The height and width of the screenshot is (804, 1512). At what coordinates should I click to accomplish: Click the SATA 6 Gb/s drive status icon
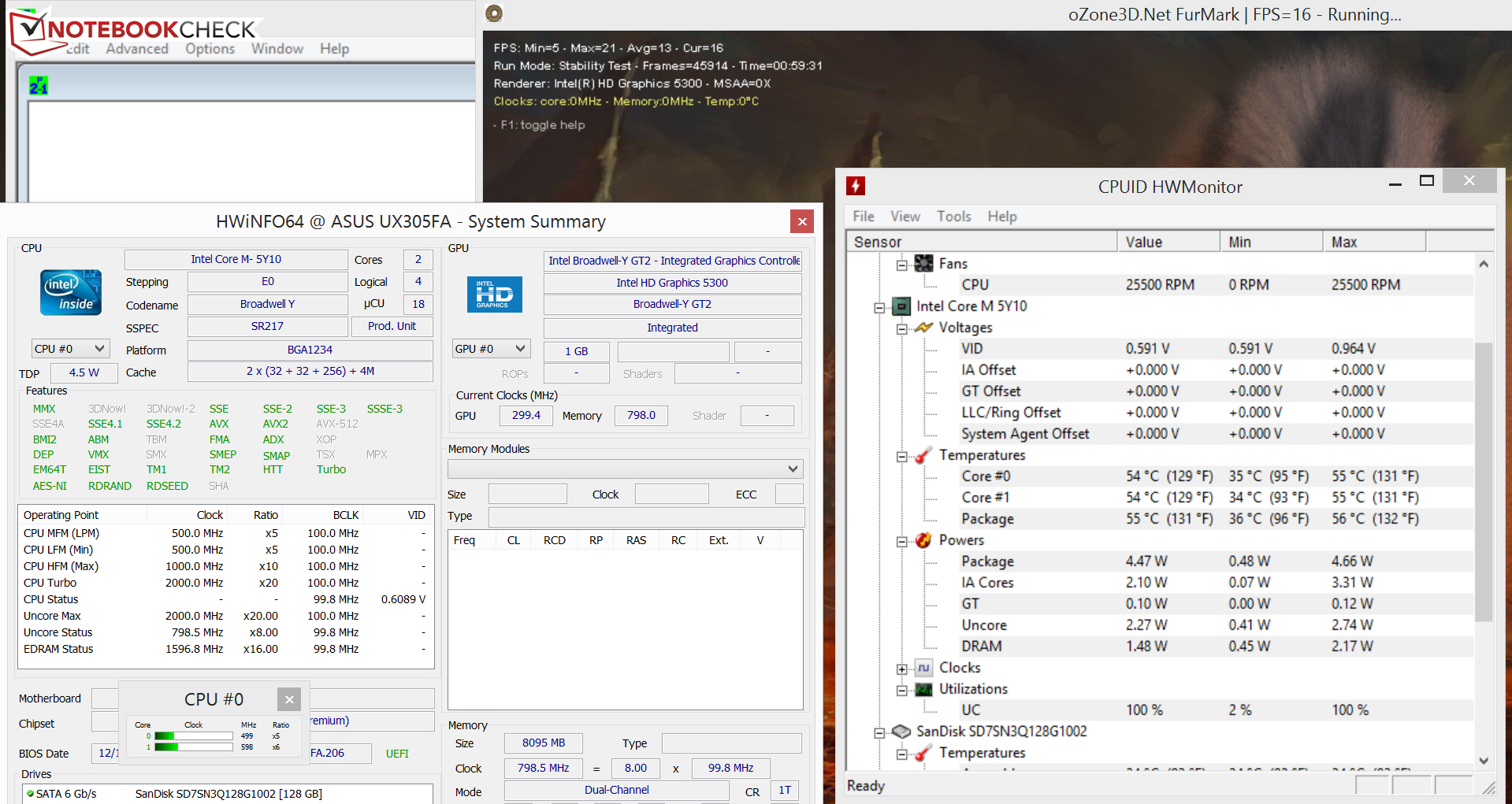[x=30, y=793]
